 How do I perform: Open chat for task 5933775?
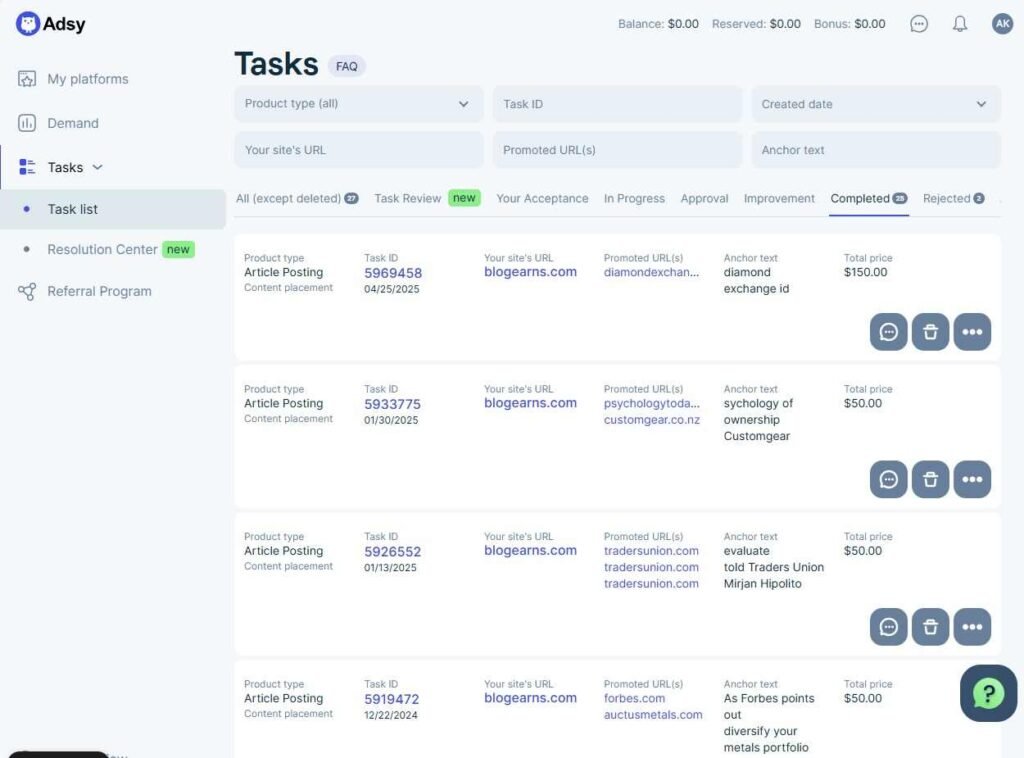click(888, 479)
